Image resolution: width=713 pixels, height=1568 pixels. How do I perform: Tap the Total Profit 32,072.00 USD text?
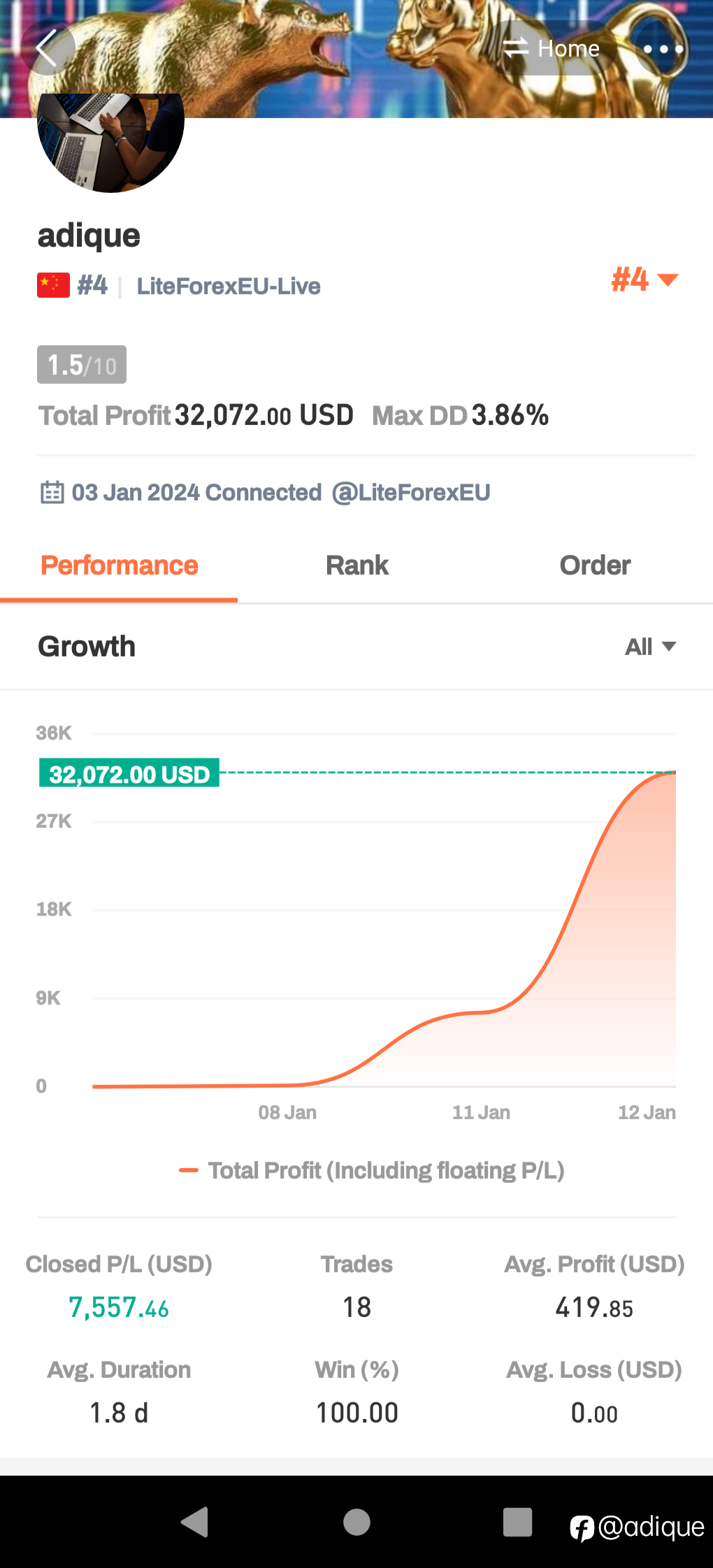click(x=196, y=415)
